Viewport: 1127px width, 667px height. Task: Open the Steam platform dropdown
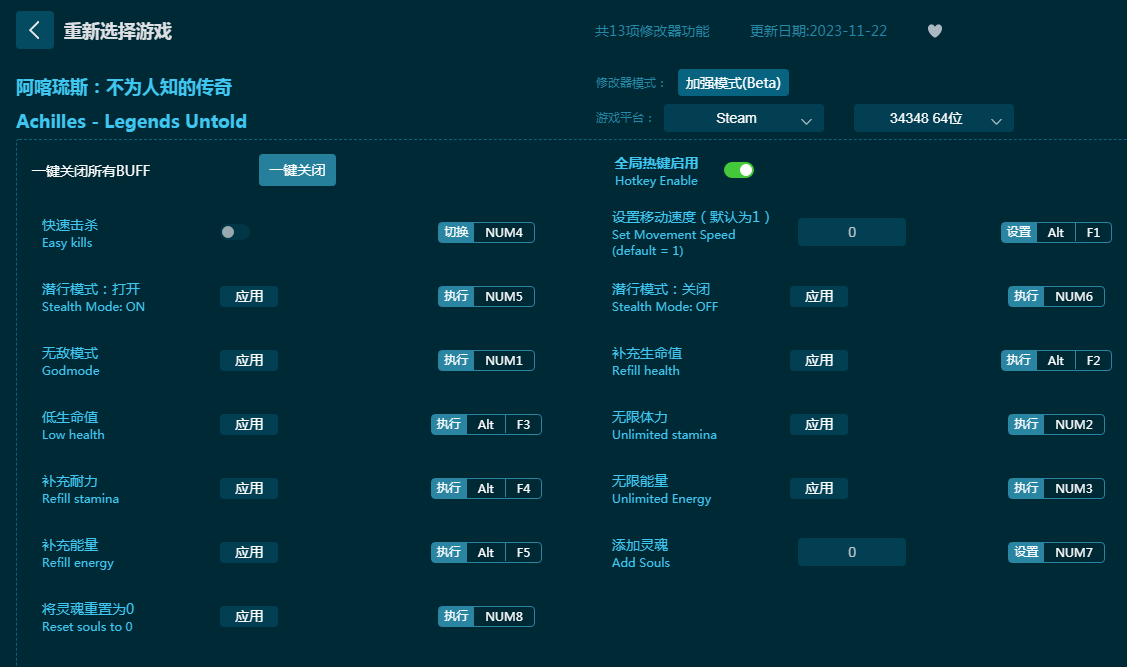744,119
